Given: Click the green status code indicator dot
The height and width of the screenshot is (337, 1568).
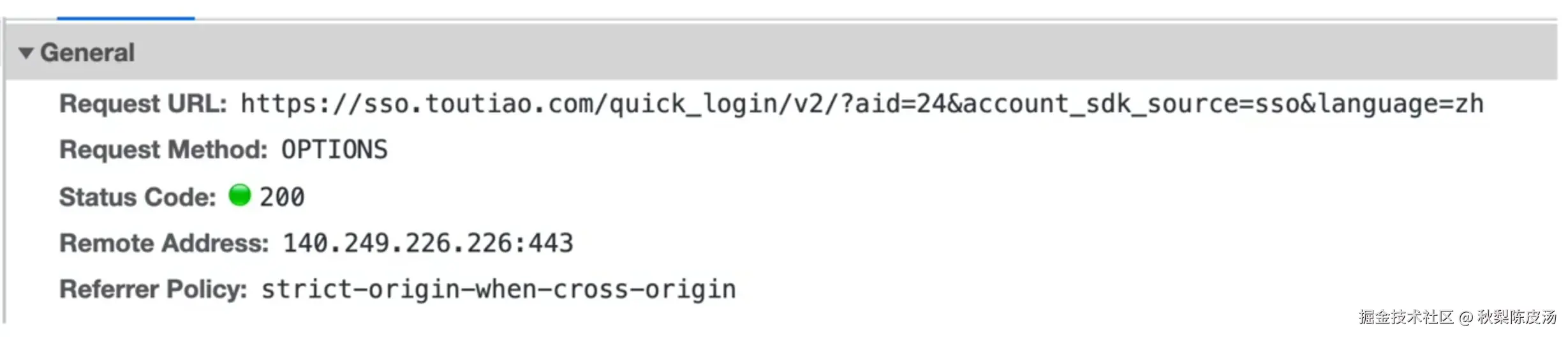Looking at the screenshot, I should (240, 195).
